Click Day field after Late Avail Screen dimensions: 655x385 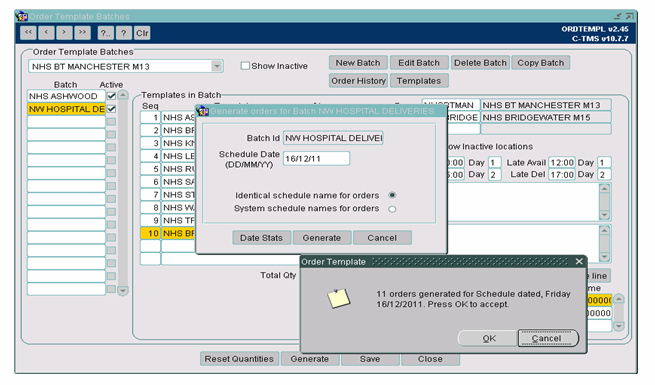(x=604, y=162)
